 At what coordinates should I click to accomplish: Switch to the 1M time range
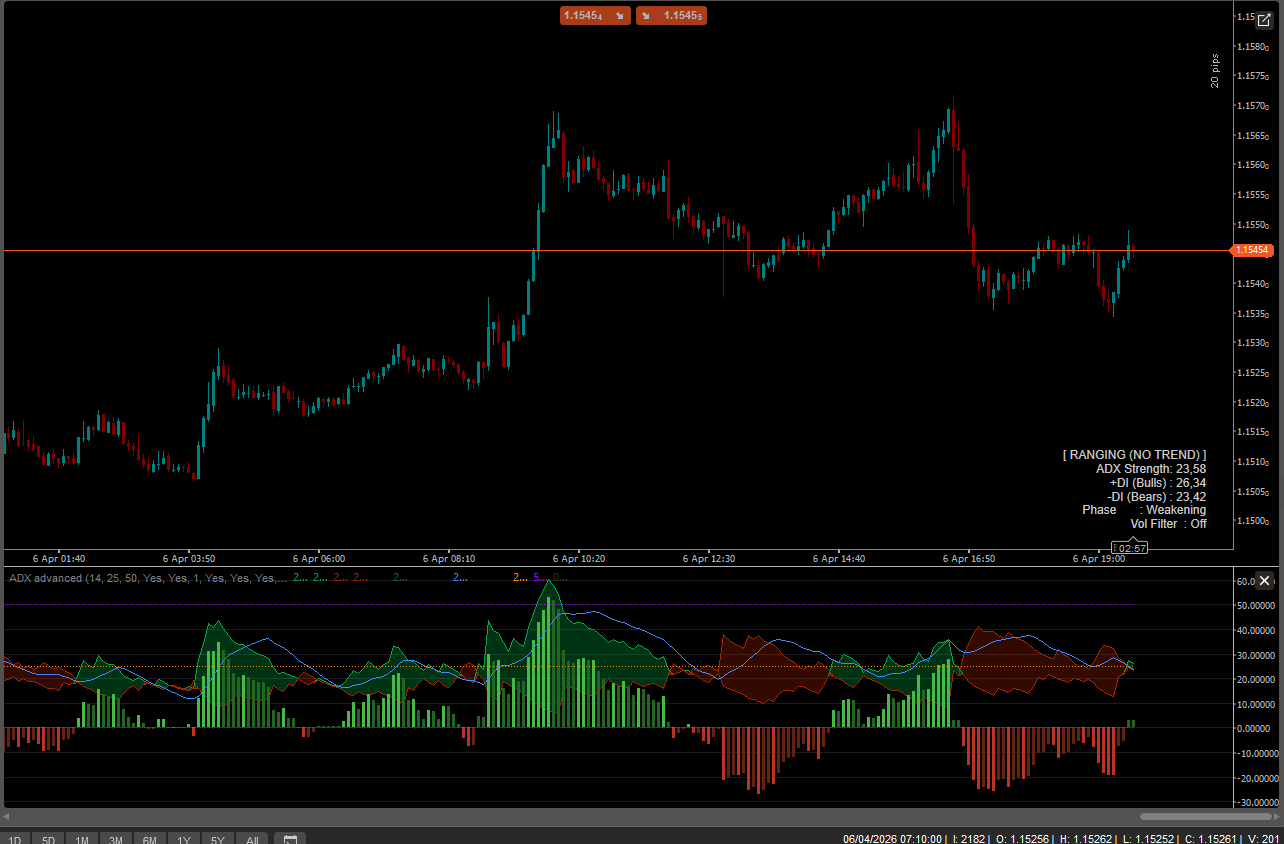tap(82, 840)
